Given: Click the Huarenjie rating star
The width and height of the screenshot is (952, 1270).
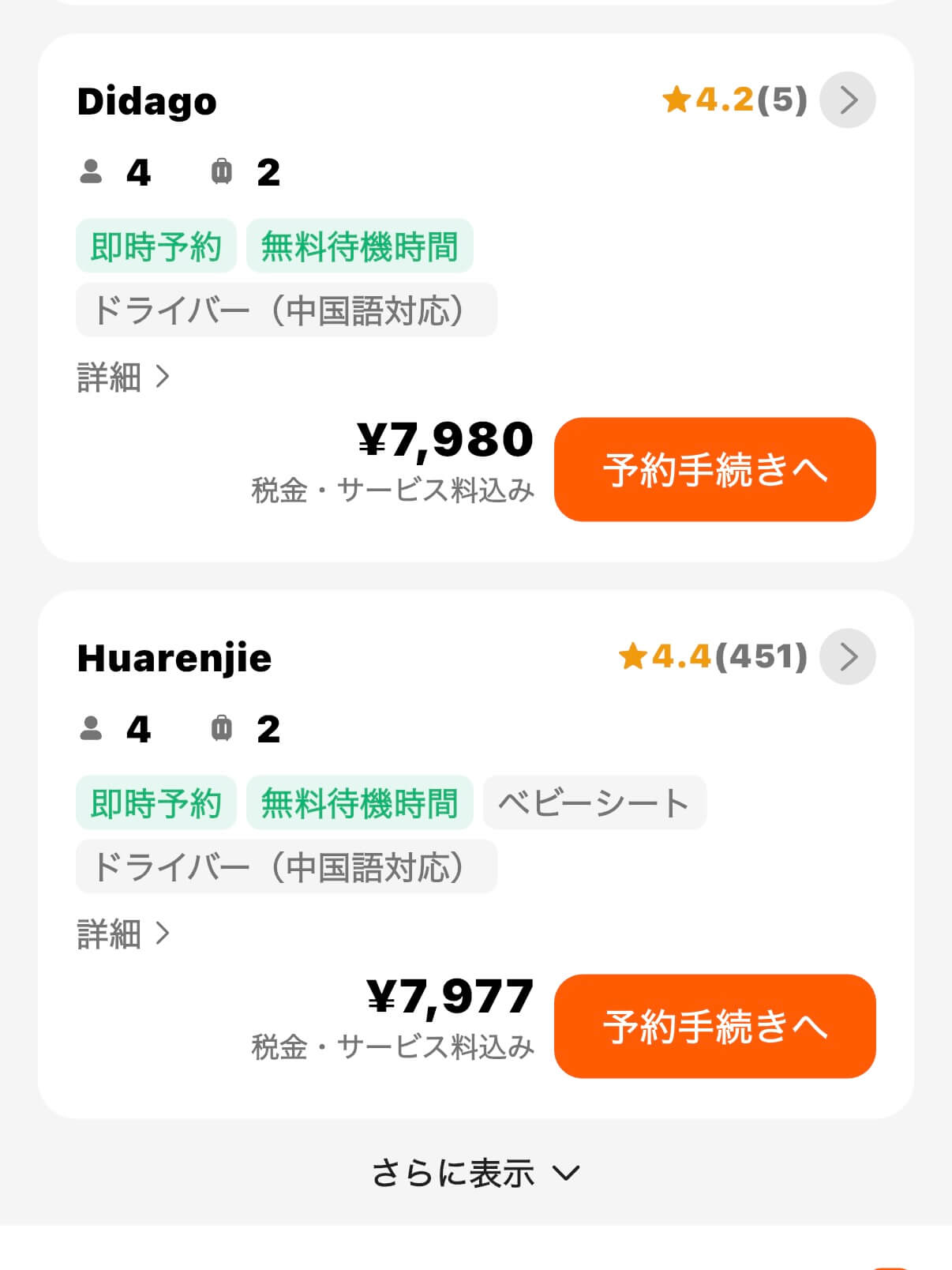Looking at the screenshot, I should pos(632,656).
